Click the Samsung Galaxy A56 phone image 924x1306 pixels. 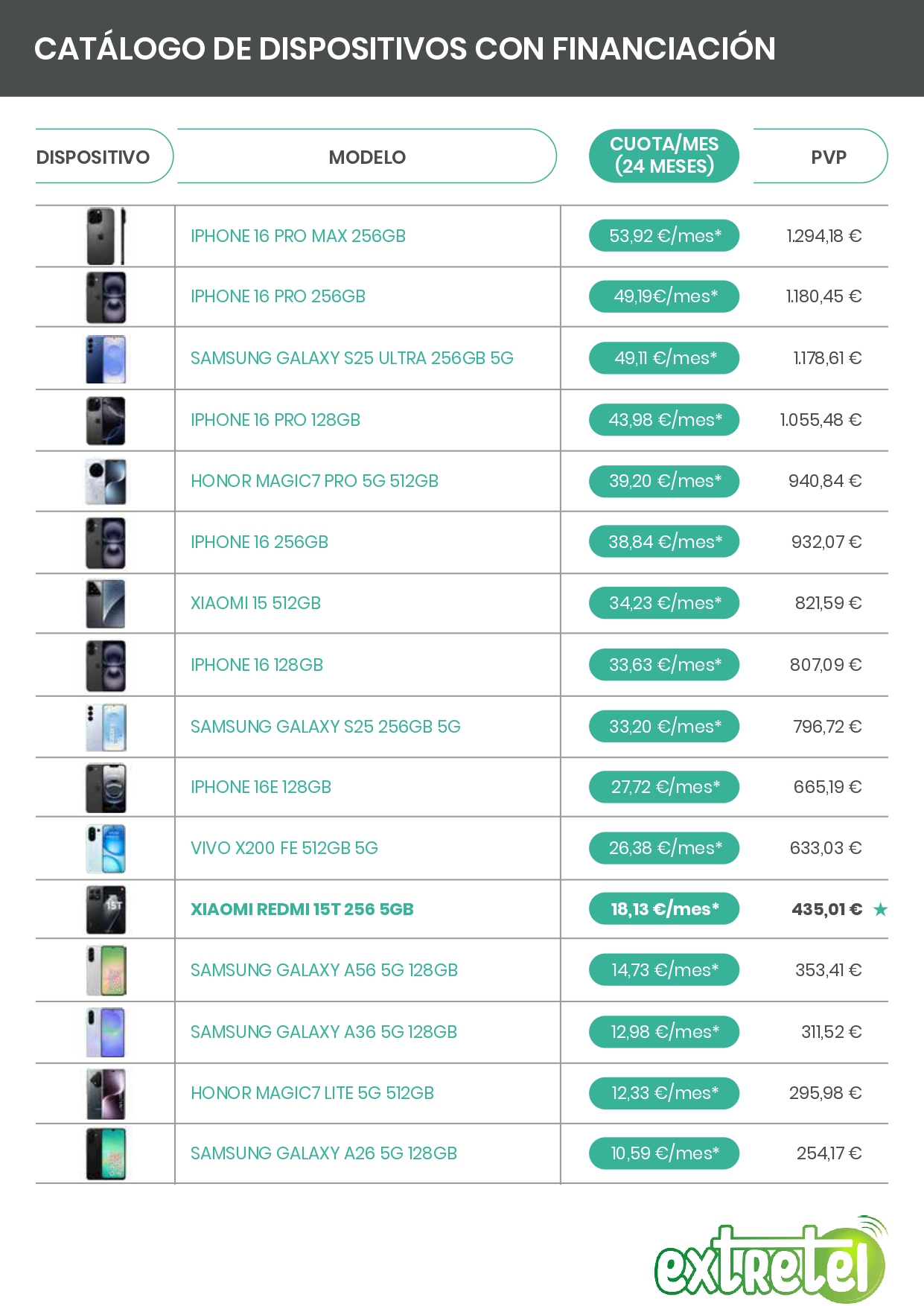(106, 971)
